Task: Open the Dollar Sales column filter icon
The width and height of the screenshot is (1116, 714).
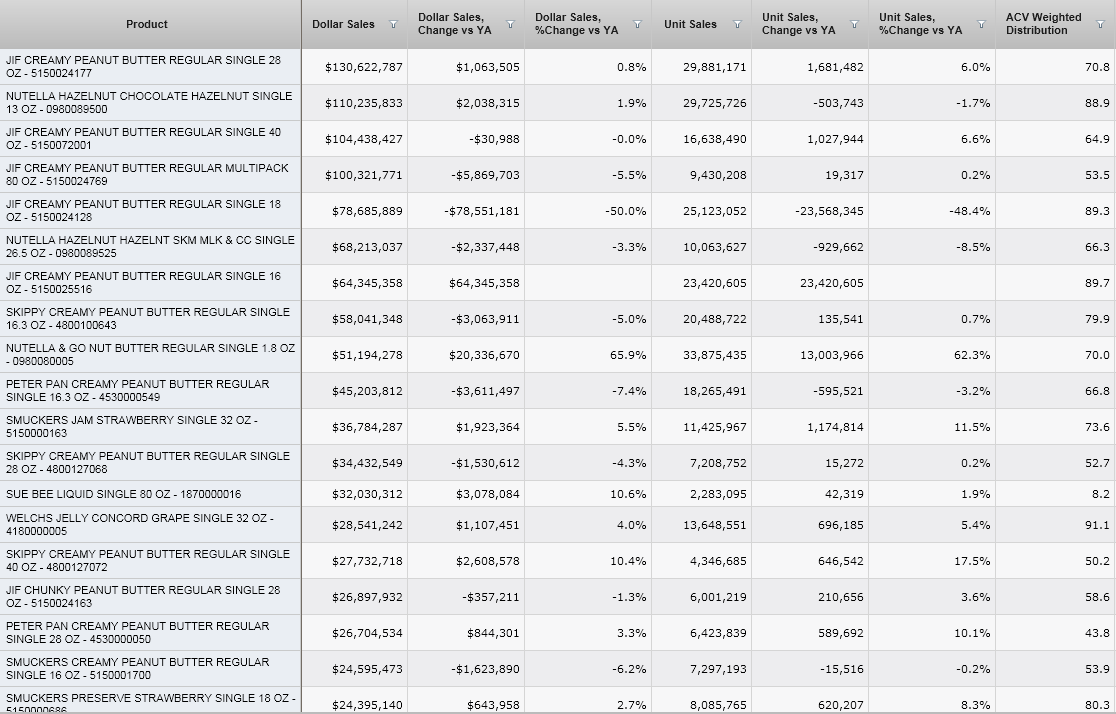Action: (393, 24)
